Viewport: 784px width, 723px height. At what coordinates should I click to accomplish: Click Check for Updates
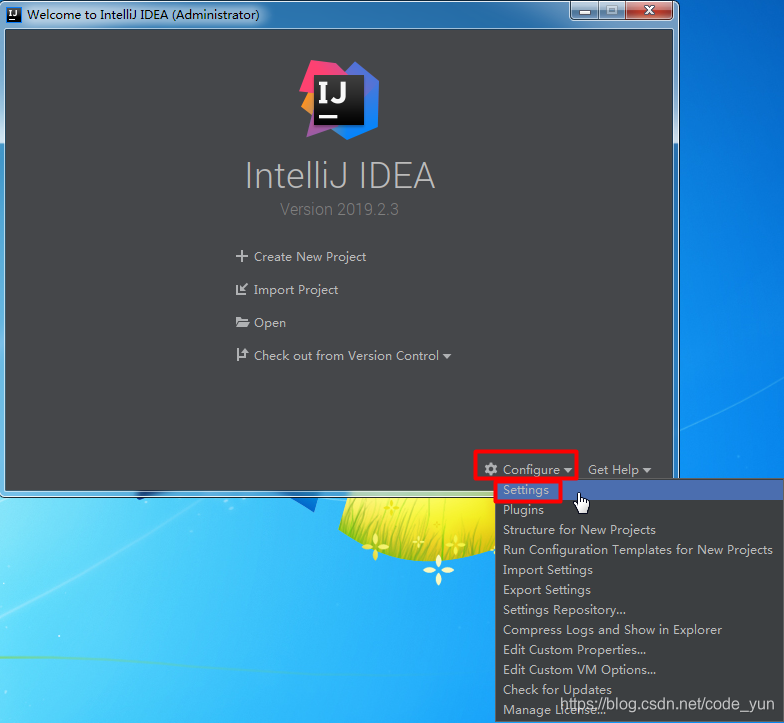pyautogui.click(x=639, y=690)
